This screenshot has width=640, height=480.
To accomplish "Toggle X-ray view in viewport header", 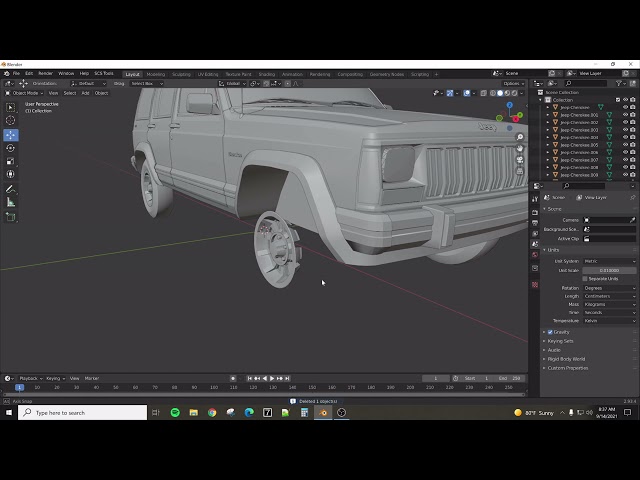I will (x=484, y=93).
